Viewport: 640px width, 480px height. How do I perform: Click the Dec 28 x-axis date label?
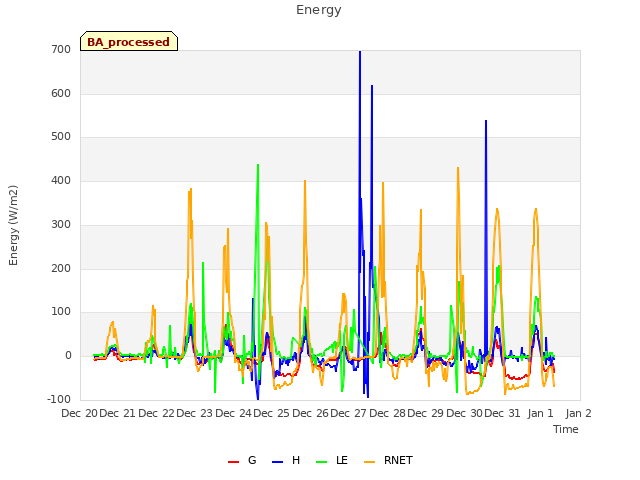pos(387,413)
